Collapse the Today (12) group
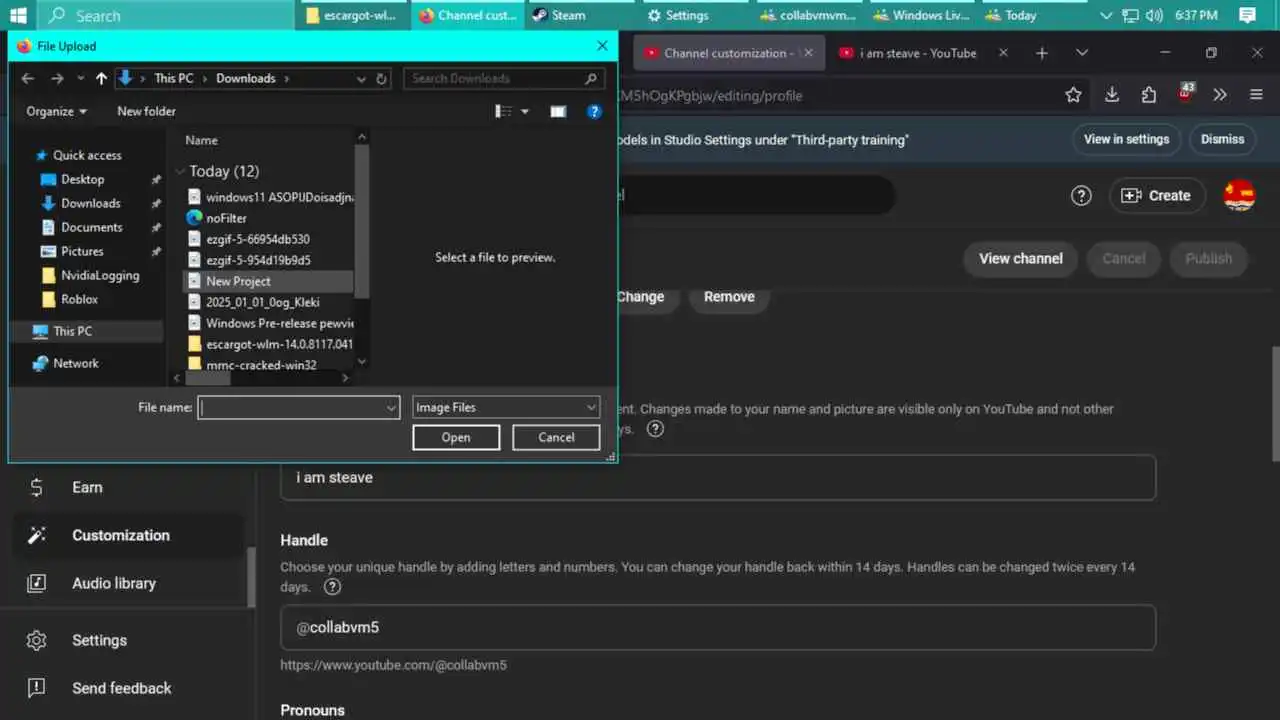The width and height of the screenshot is (1280, 720). tap(180, 171)
